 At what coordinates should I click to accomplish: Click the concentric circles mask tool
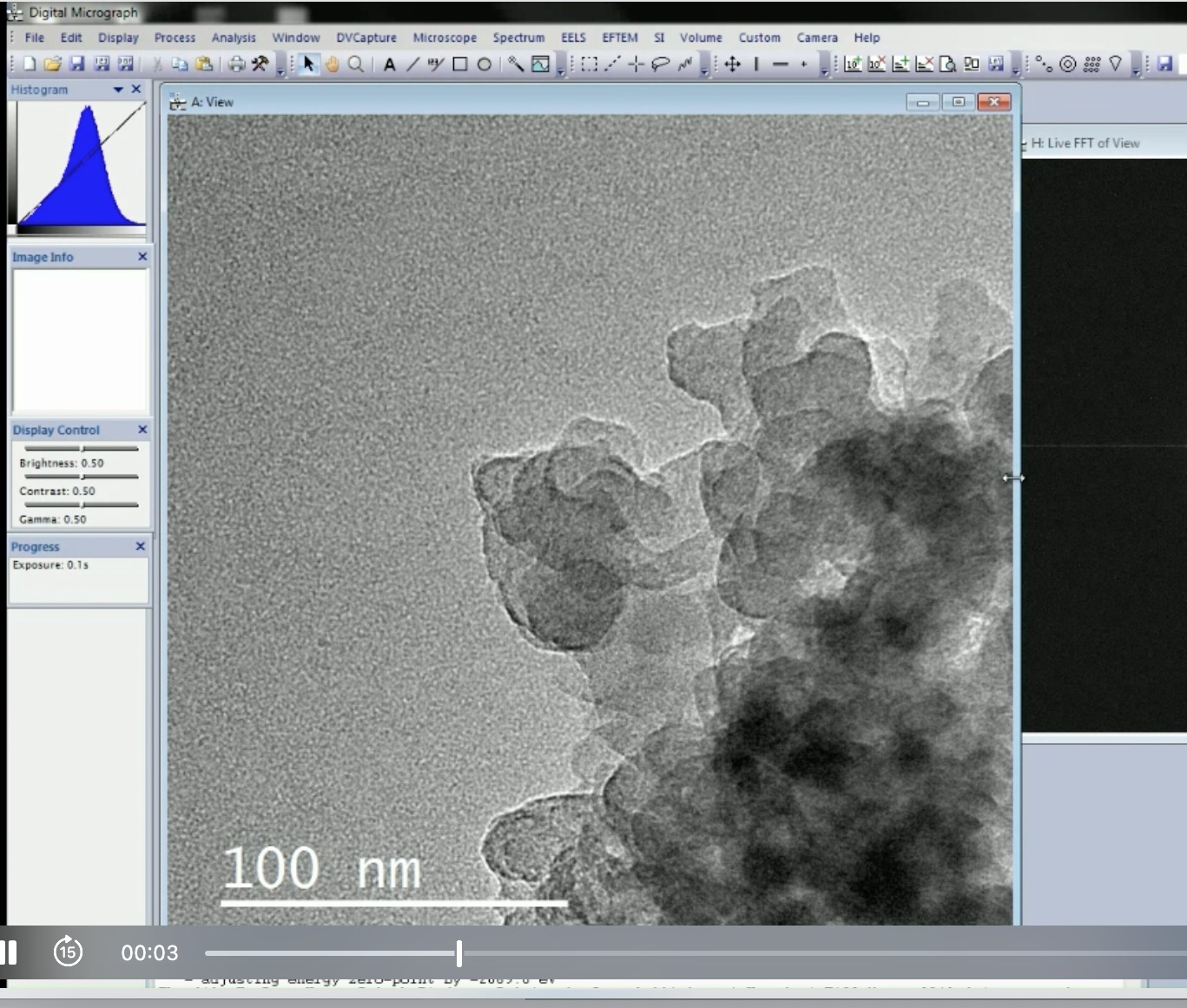point(1068,64)
